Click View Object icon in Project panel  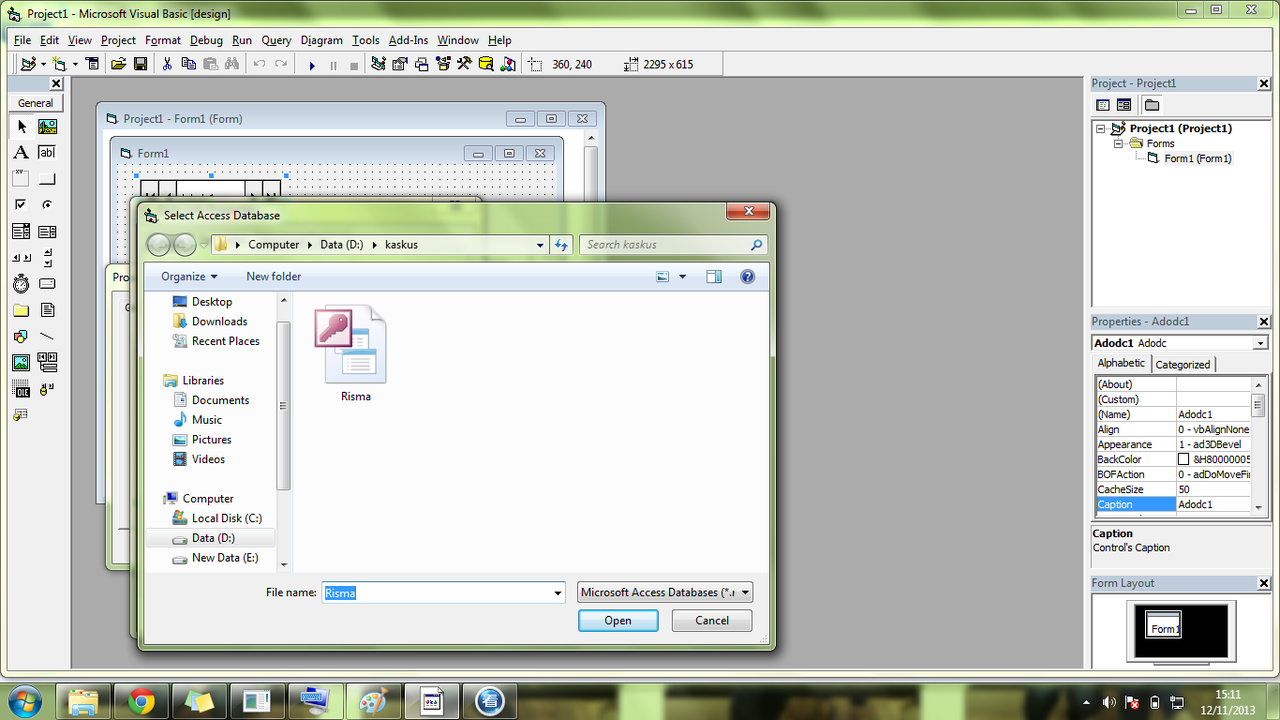pyautogui.click(x=1124, y=105)
